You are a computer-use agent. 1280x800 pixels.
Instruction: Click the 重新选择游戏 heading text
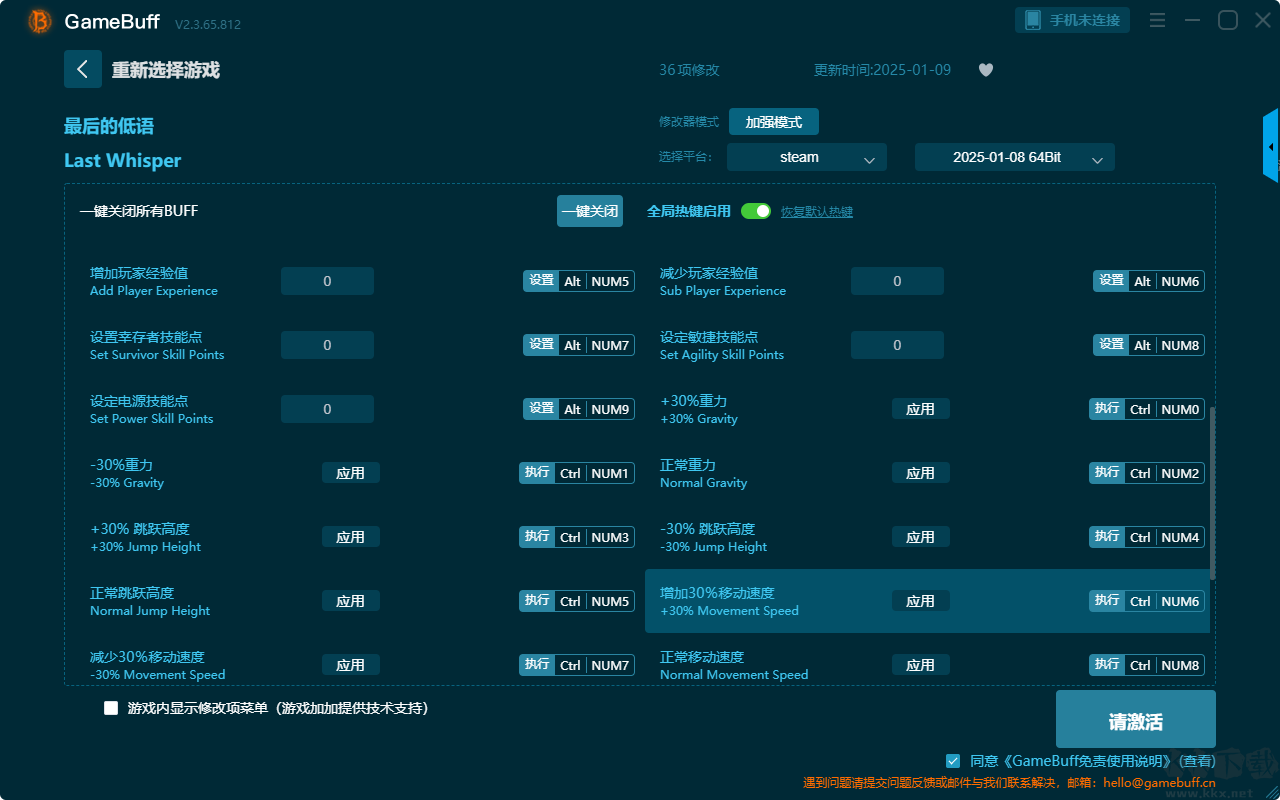pyautogui.click(x=166, y=70)
